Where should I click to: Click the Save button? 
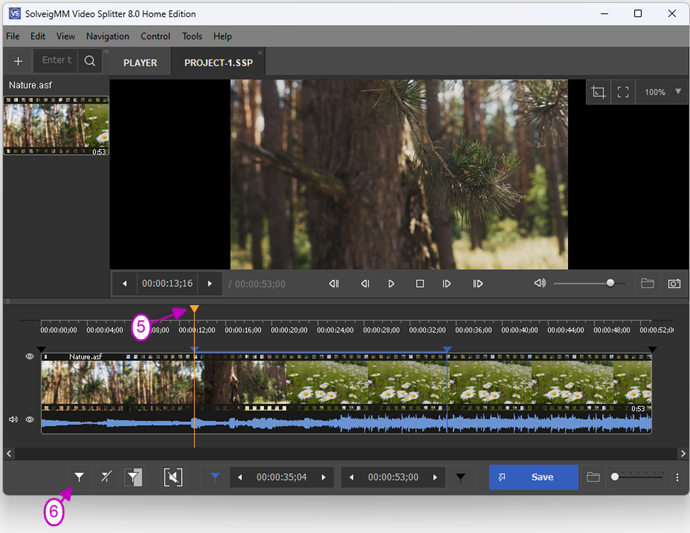(x=533, y=477)
